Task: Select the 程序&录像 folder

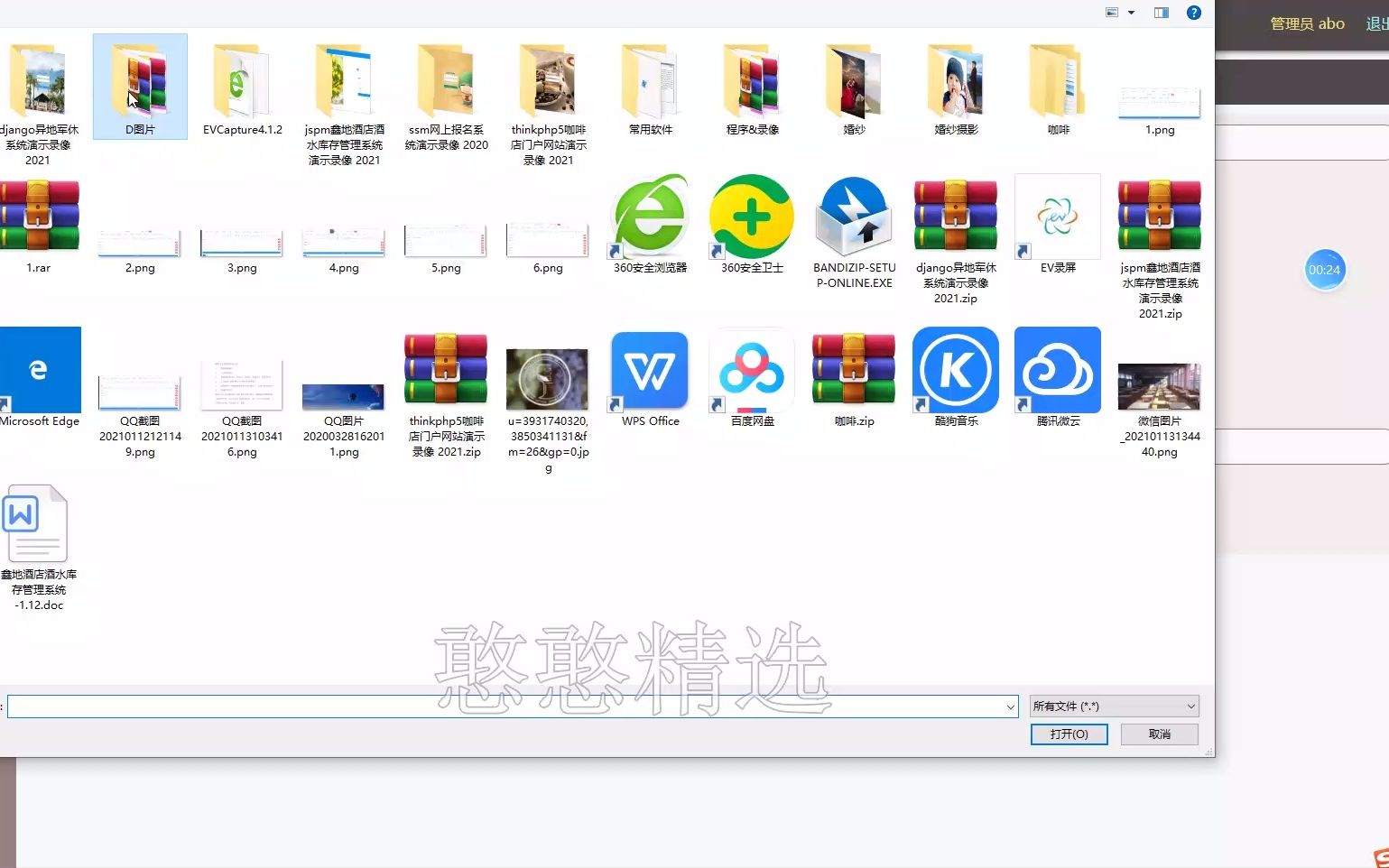Action: (x=752, y=88)
